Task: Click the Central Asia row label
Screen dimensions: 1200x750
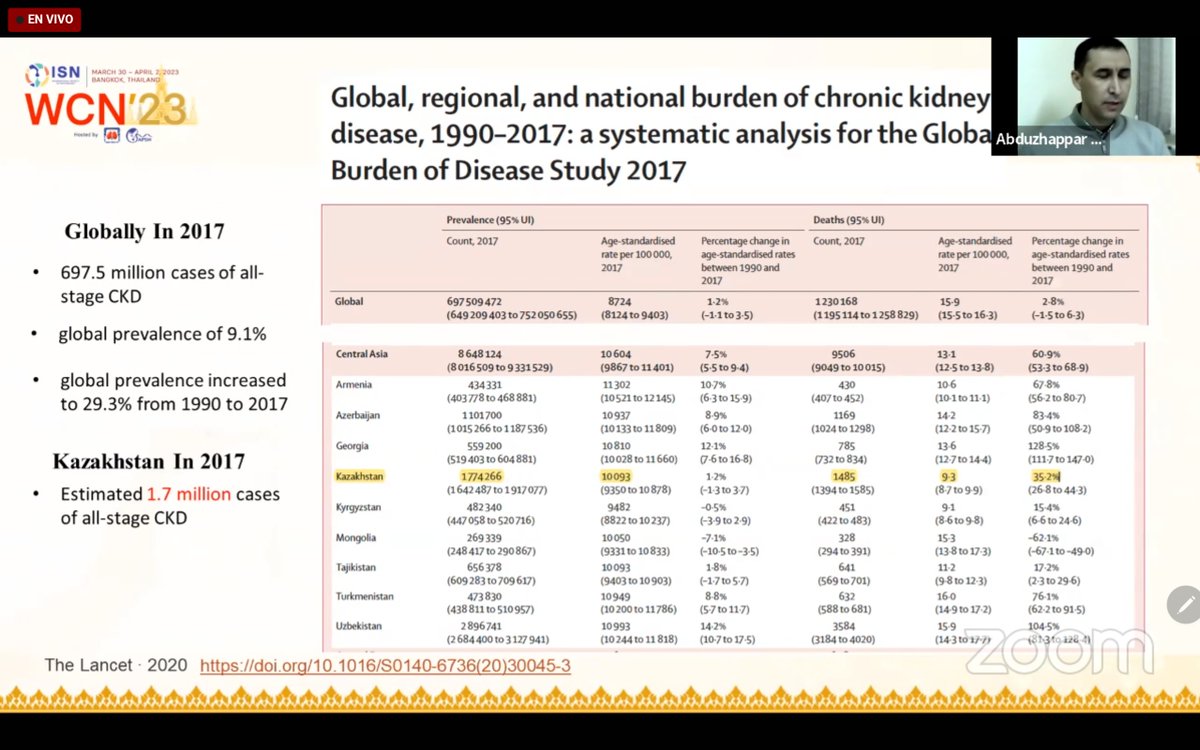Action: click(x=360, y=353)
